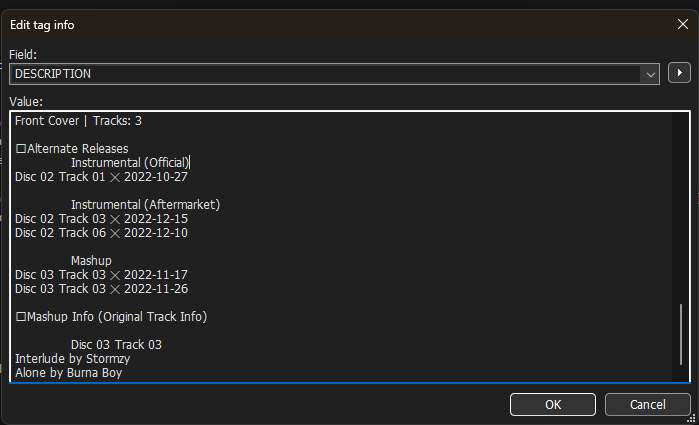Click the cross symbol before 2022-11-26
Image resolution: width=699 pixels, height=425 pixels.
click(x=115, y=289)
